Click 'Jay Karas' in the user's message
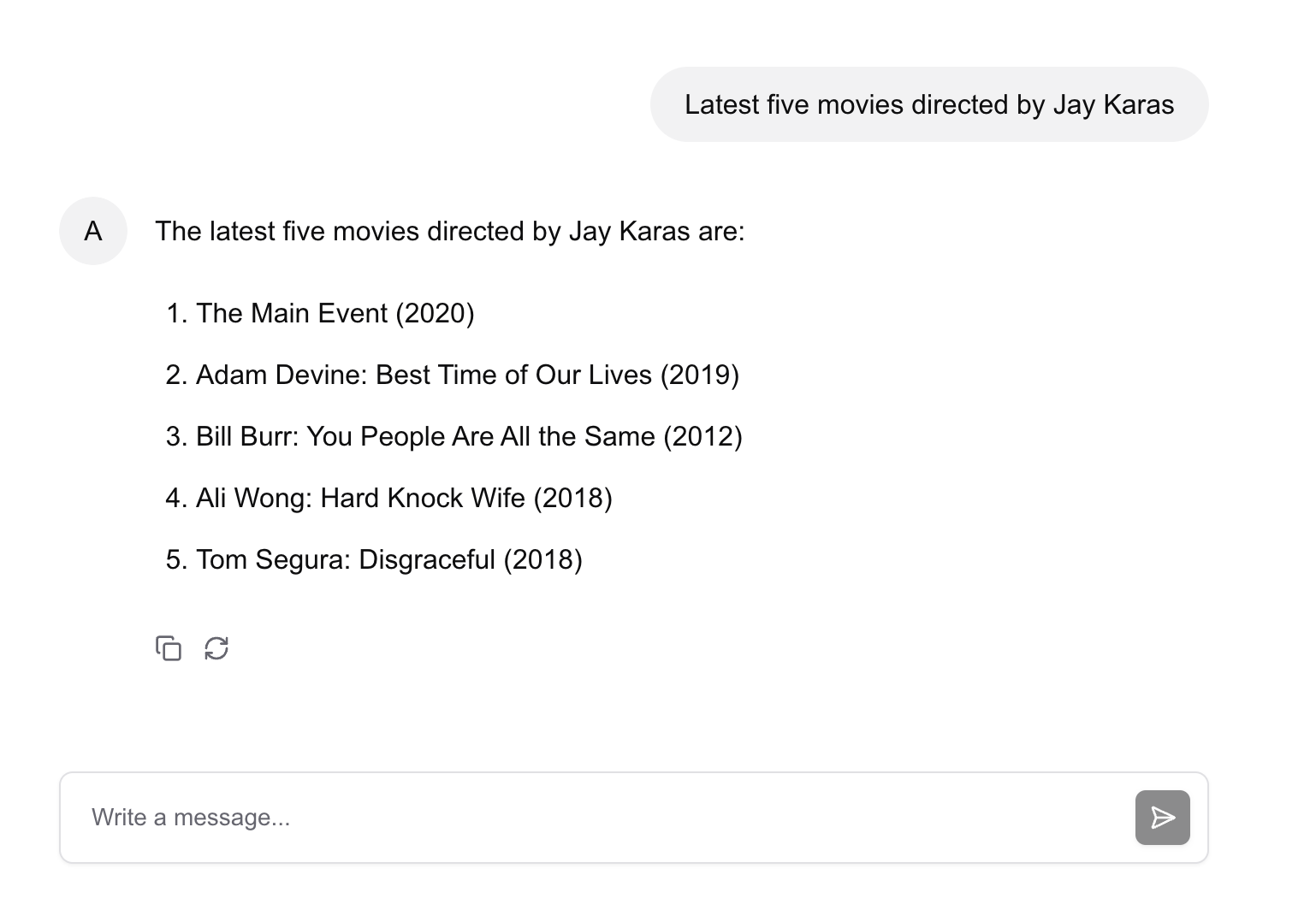This screenshot has width=1316, height=898. coord(1113,104)
